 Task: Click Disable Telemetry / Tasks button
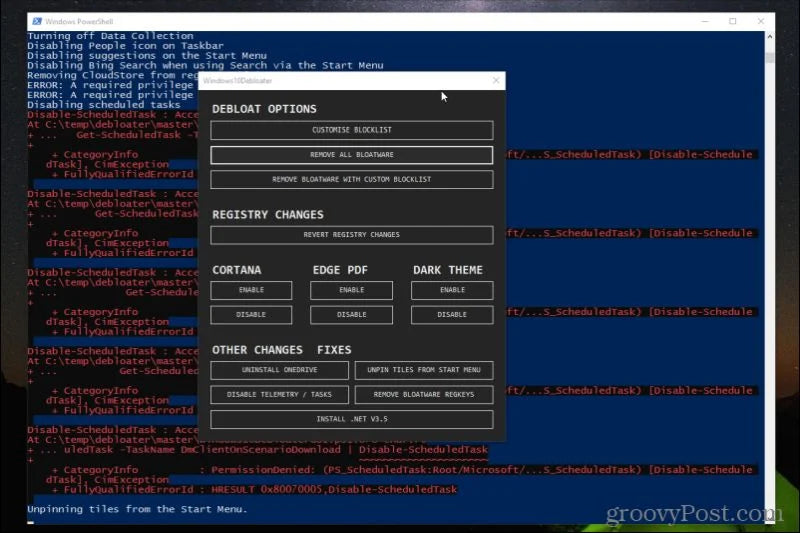click(280, 395)
